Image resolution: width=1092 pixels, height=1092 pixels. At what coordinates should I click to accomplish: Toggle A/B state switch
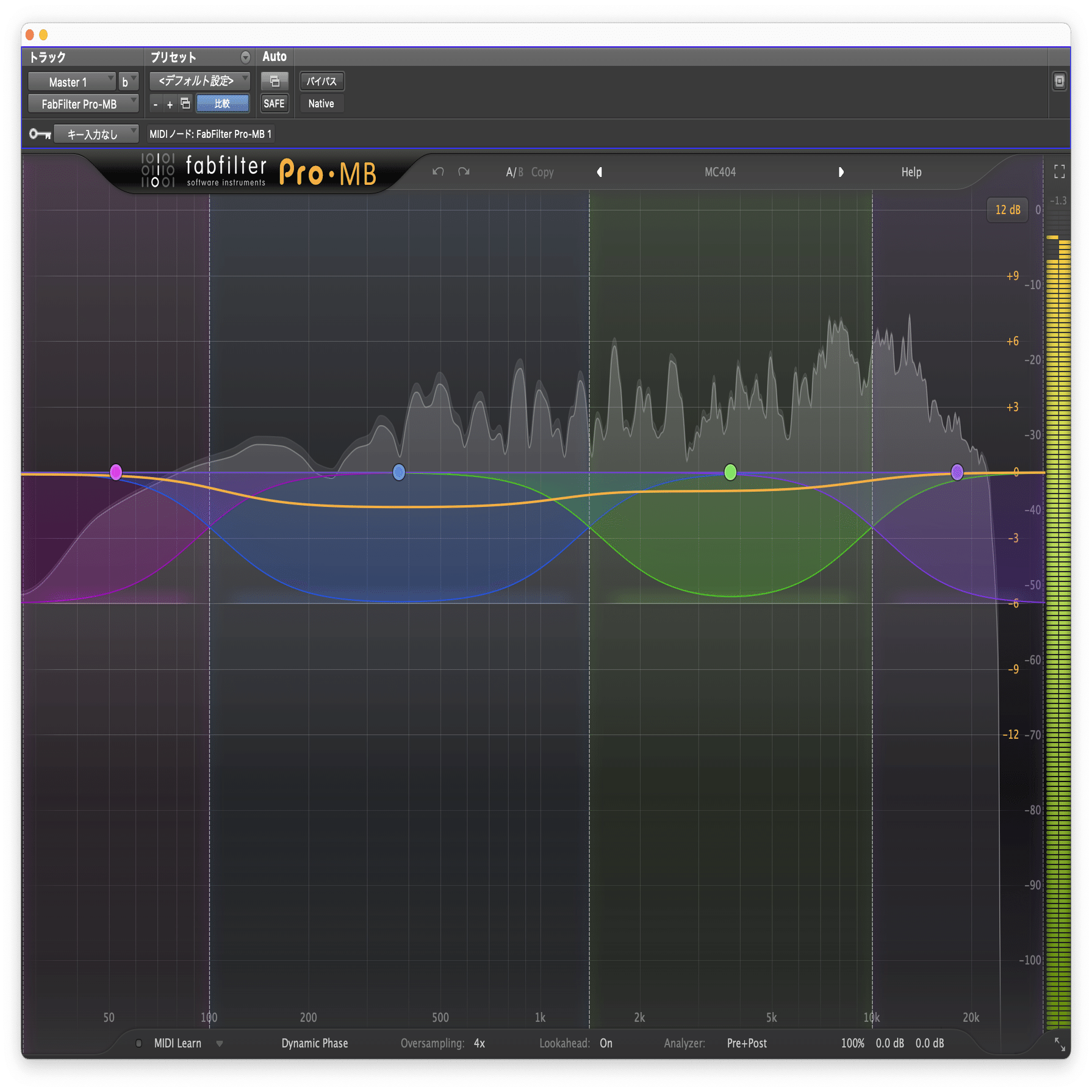(514, 172)
